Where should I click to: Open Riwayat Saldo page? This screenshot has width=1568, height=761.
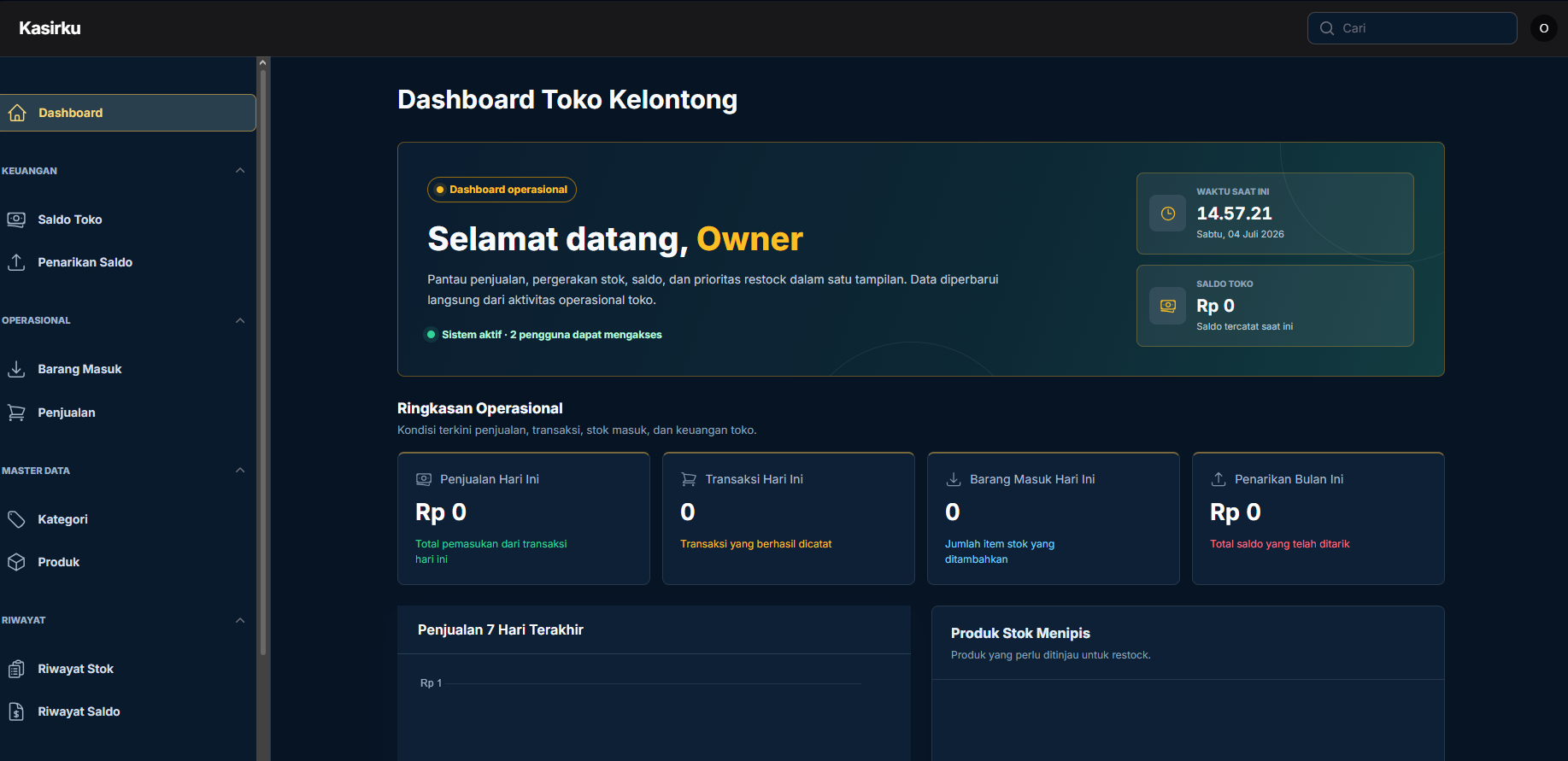[127, 711]
